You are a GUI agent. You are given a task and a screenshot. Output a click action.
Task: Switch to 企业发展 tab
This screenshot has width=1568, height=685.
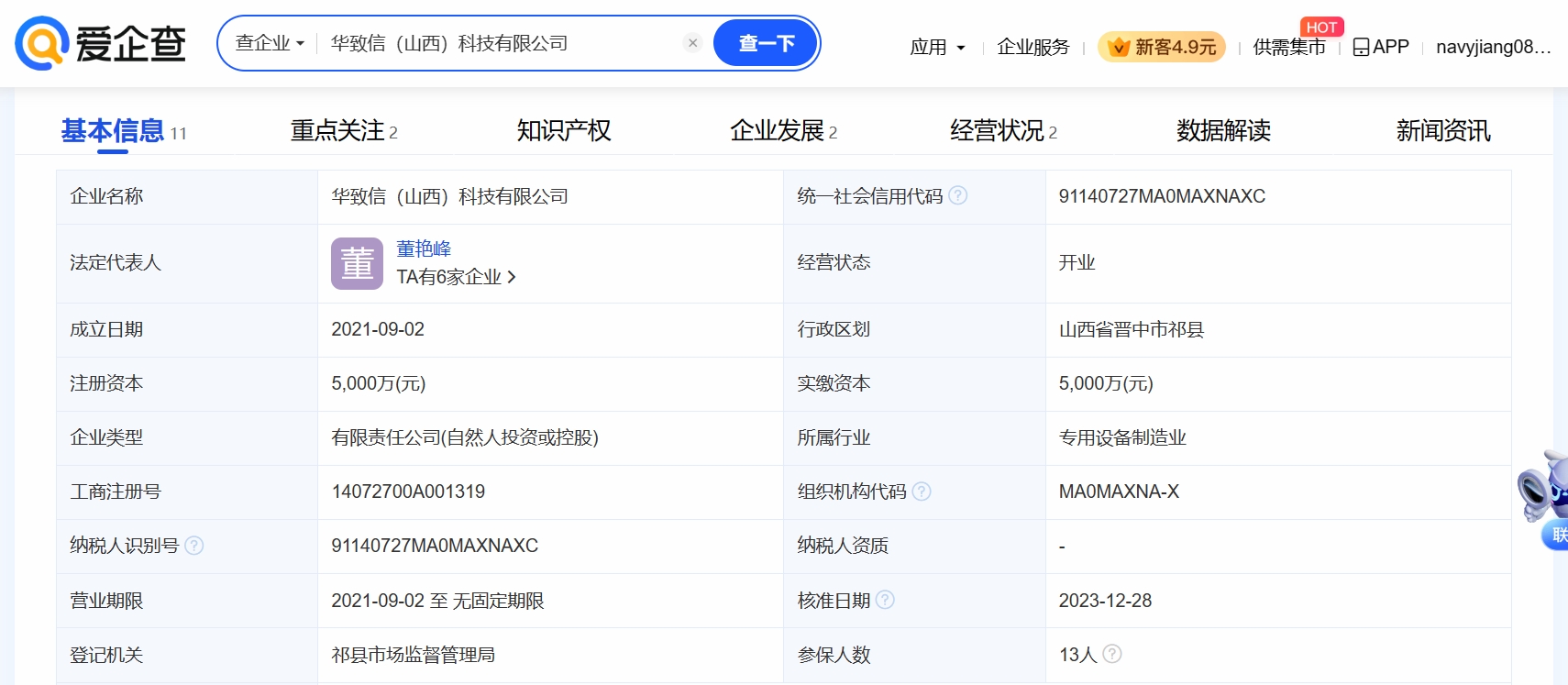pos(783,131)
